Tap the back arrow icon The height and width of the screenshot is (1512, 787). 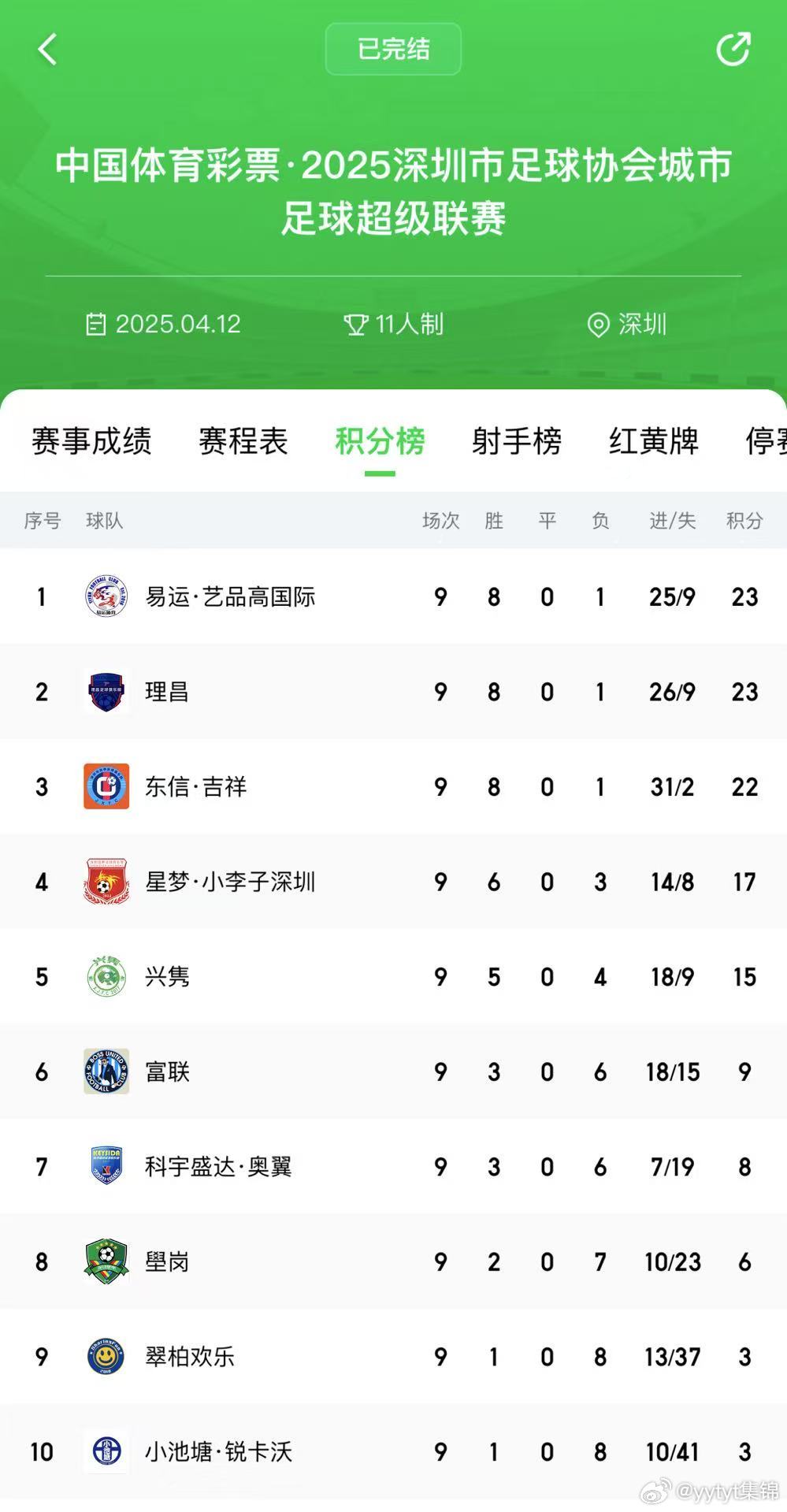click(x=47, y=49)
